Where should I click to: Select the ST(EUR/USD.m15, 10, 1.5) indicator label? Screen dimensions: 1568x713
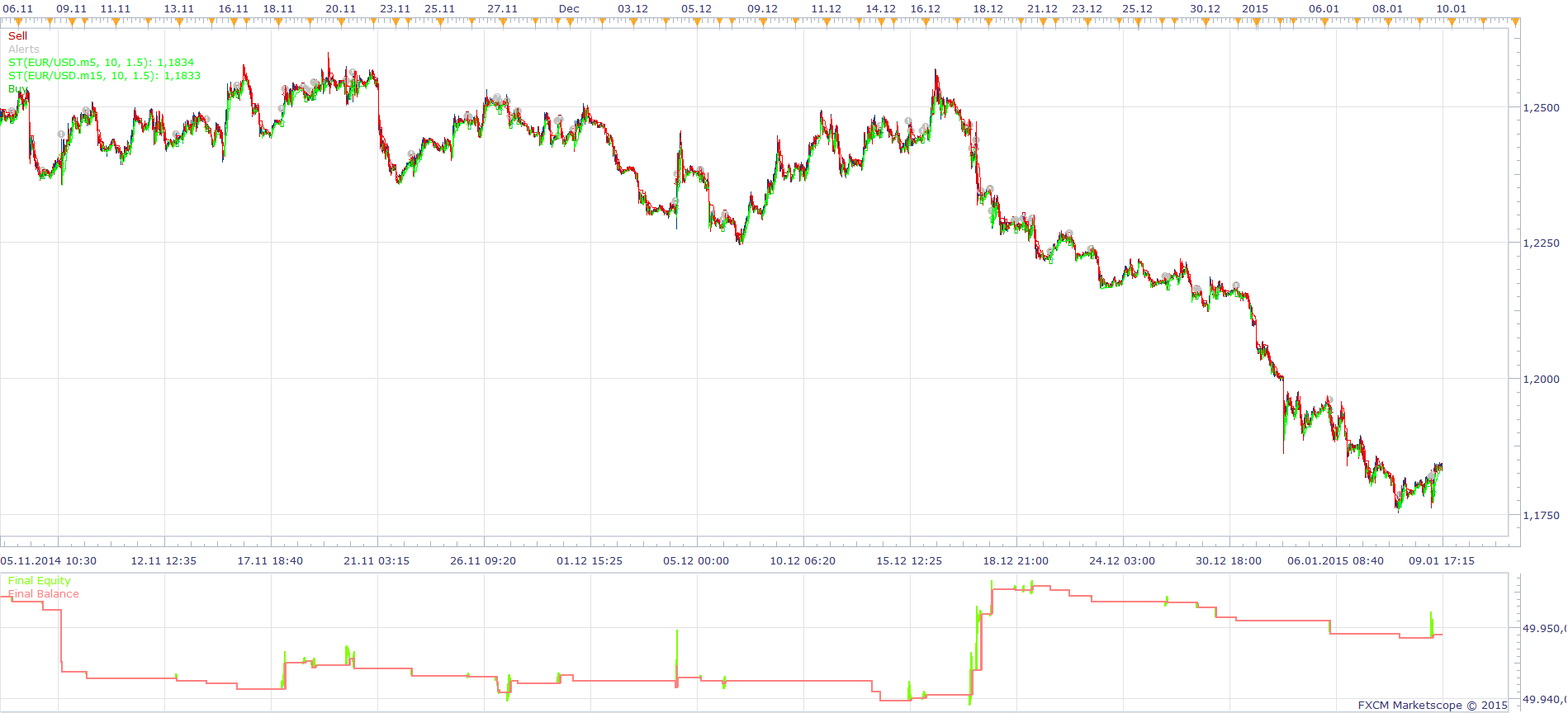tap(104, 76)
